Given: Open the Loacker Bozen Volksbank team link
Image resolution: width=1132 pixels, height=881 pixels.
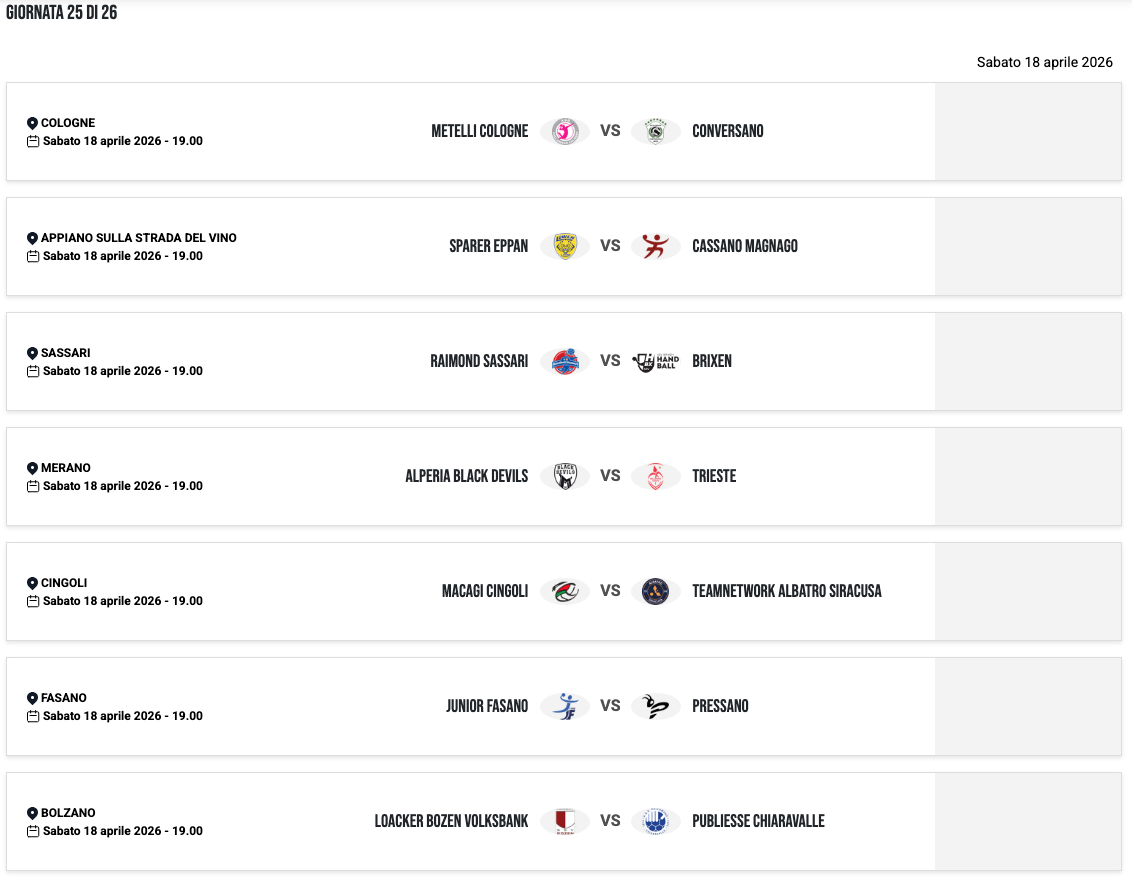Looking at the screenshot, I should [451, 821].
